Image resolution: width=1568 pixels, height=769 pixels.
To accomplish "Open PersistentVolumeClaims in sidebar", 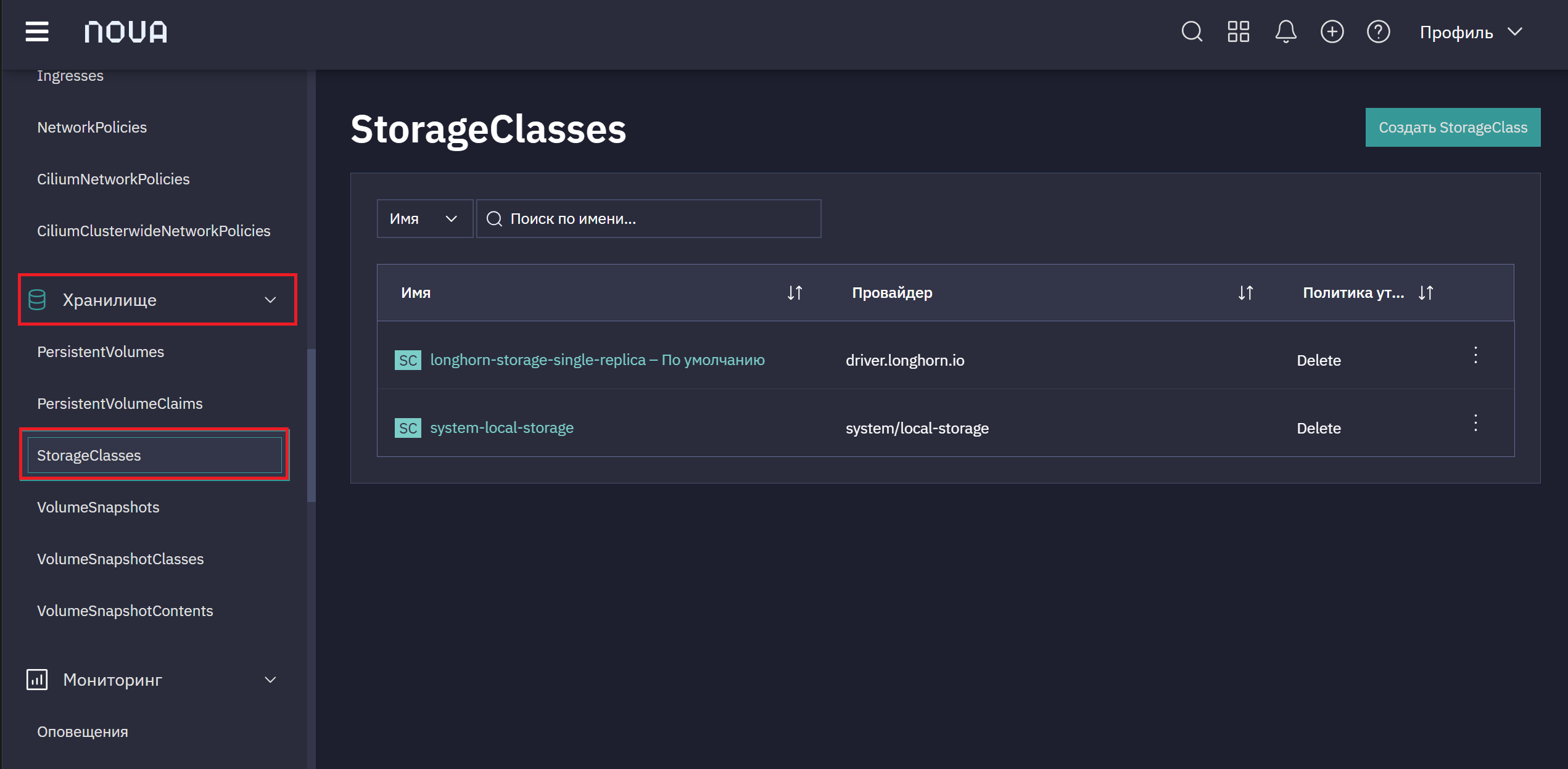I will [120, 403].
